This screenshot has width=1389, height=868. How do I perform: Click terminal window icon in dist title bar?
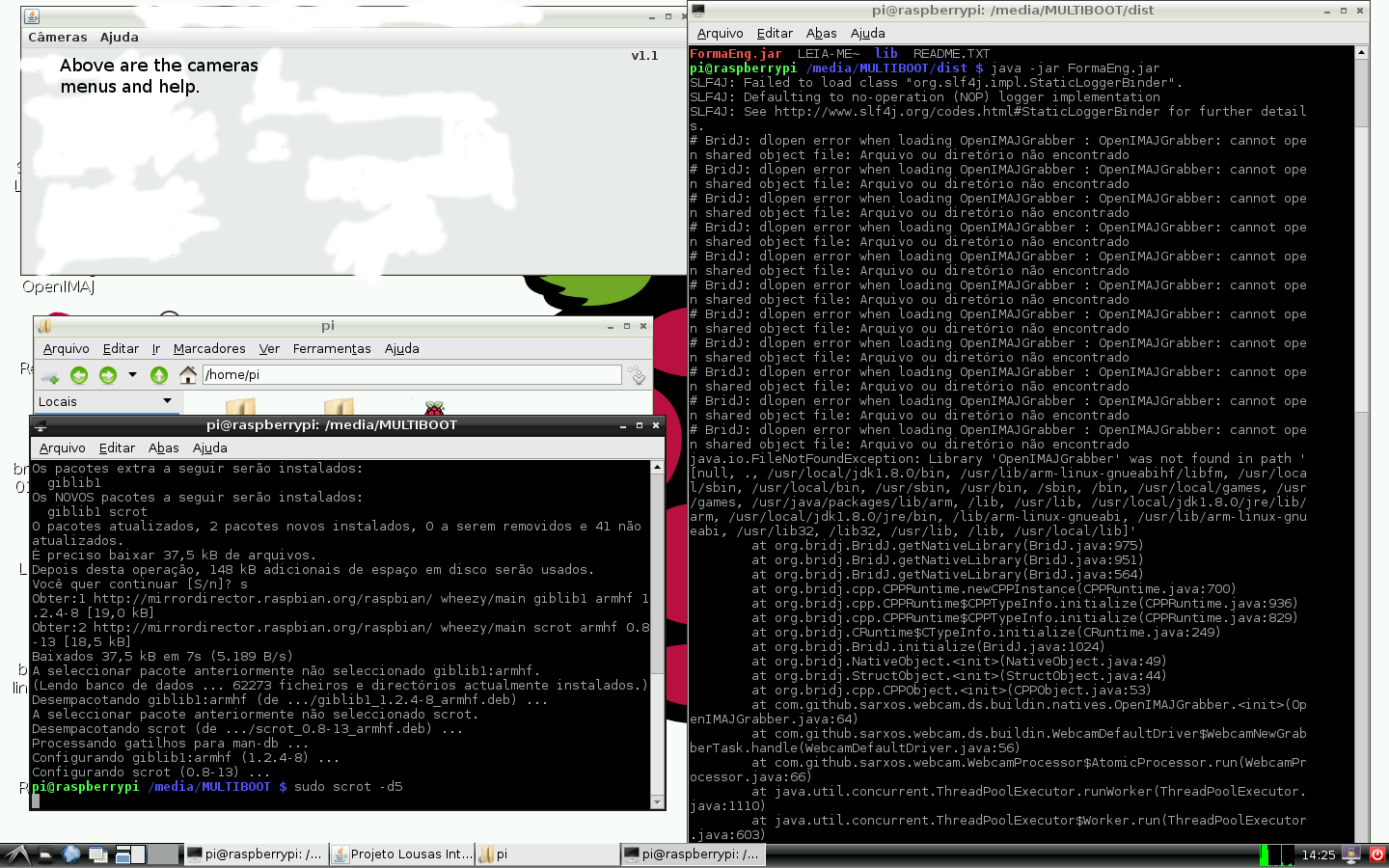tap(698, 10)
